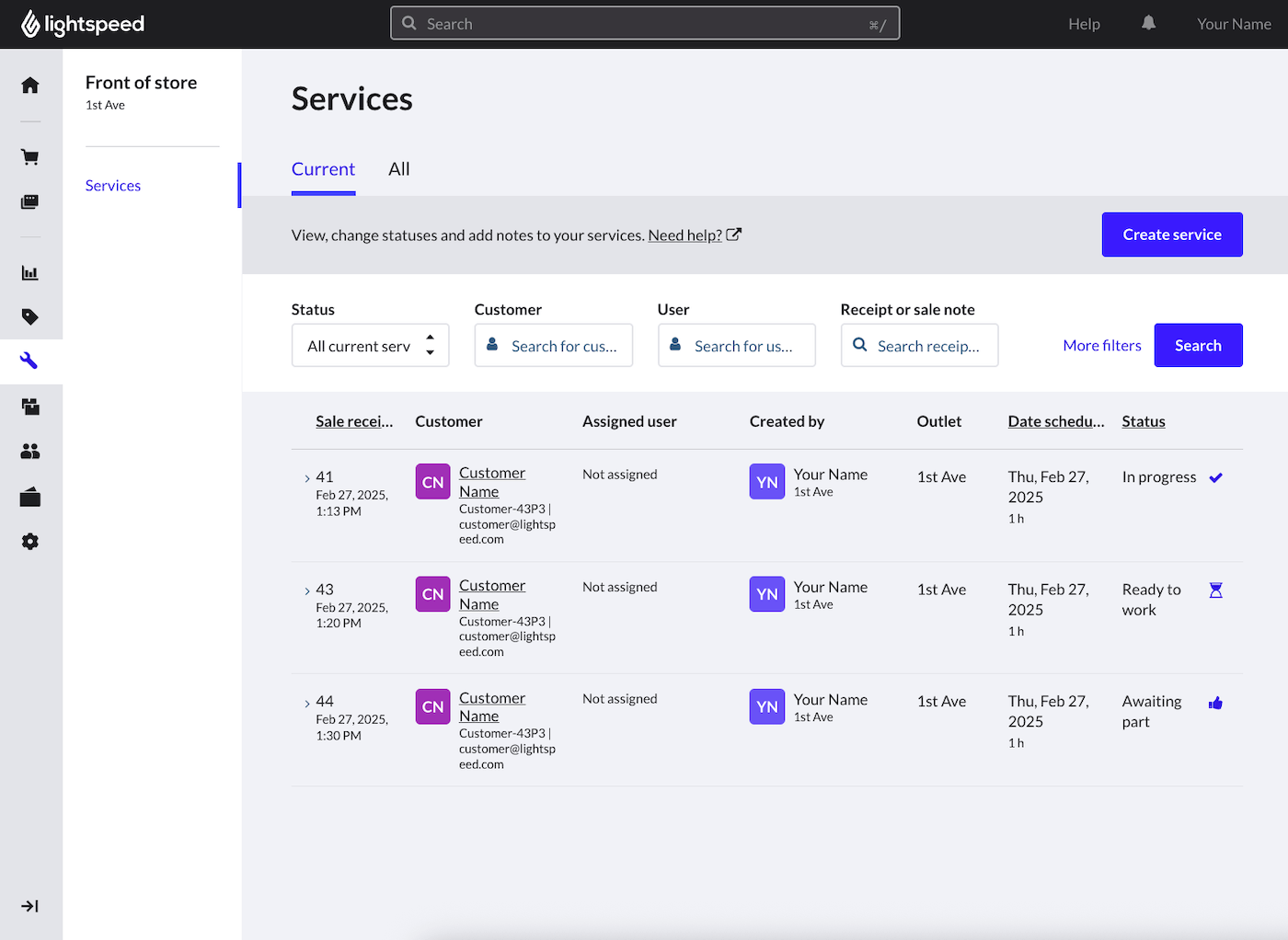Click the notification bell icon

(x=1148, y=22)
